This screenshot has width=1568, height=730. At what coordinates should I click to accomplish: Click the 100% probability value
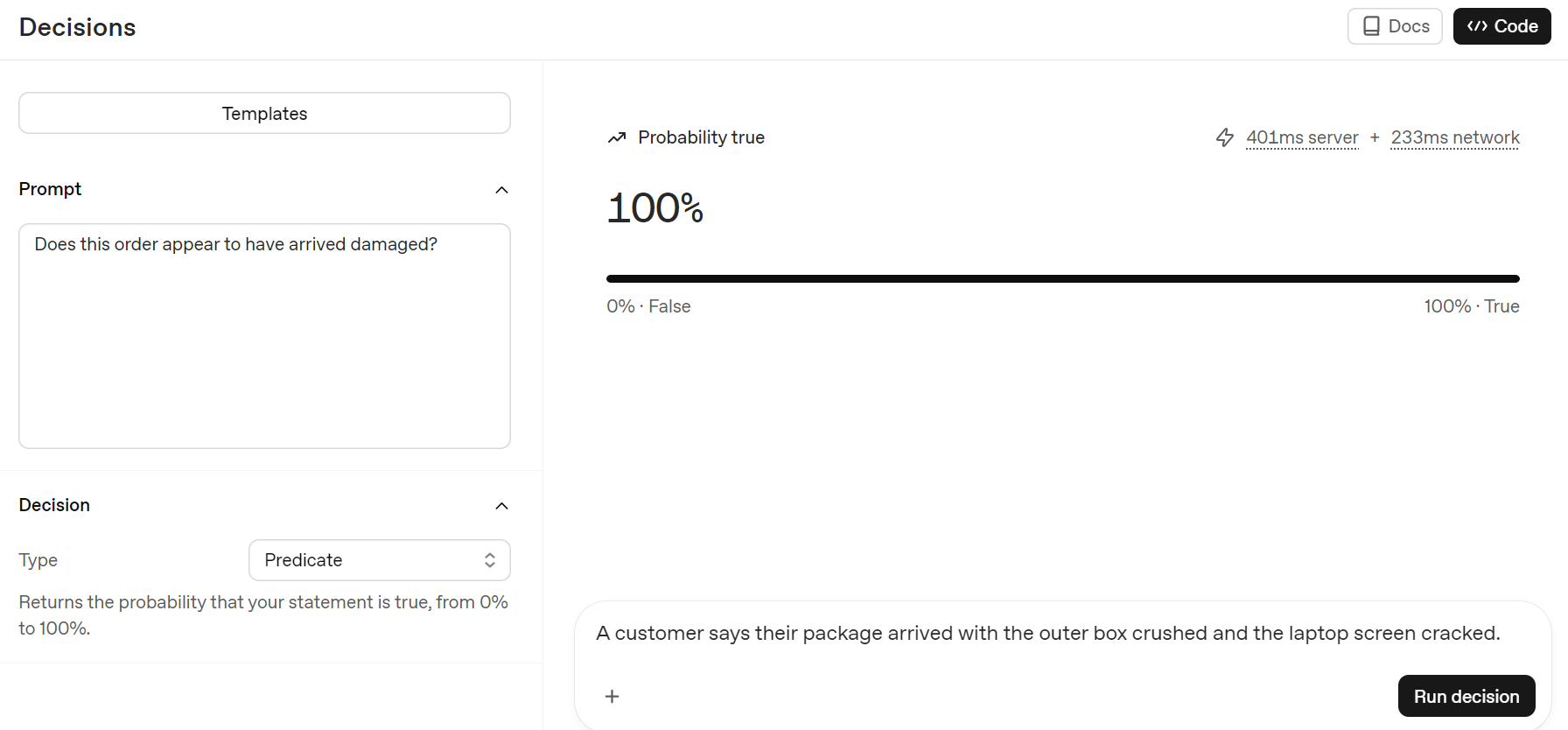655,208
